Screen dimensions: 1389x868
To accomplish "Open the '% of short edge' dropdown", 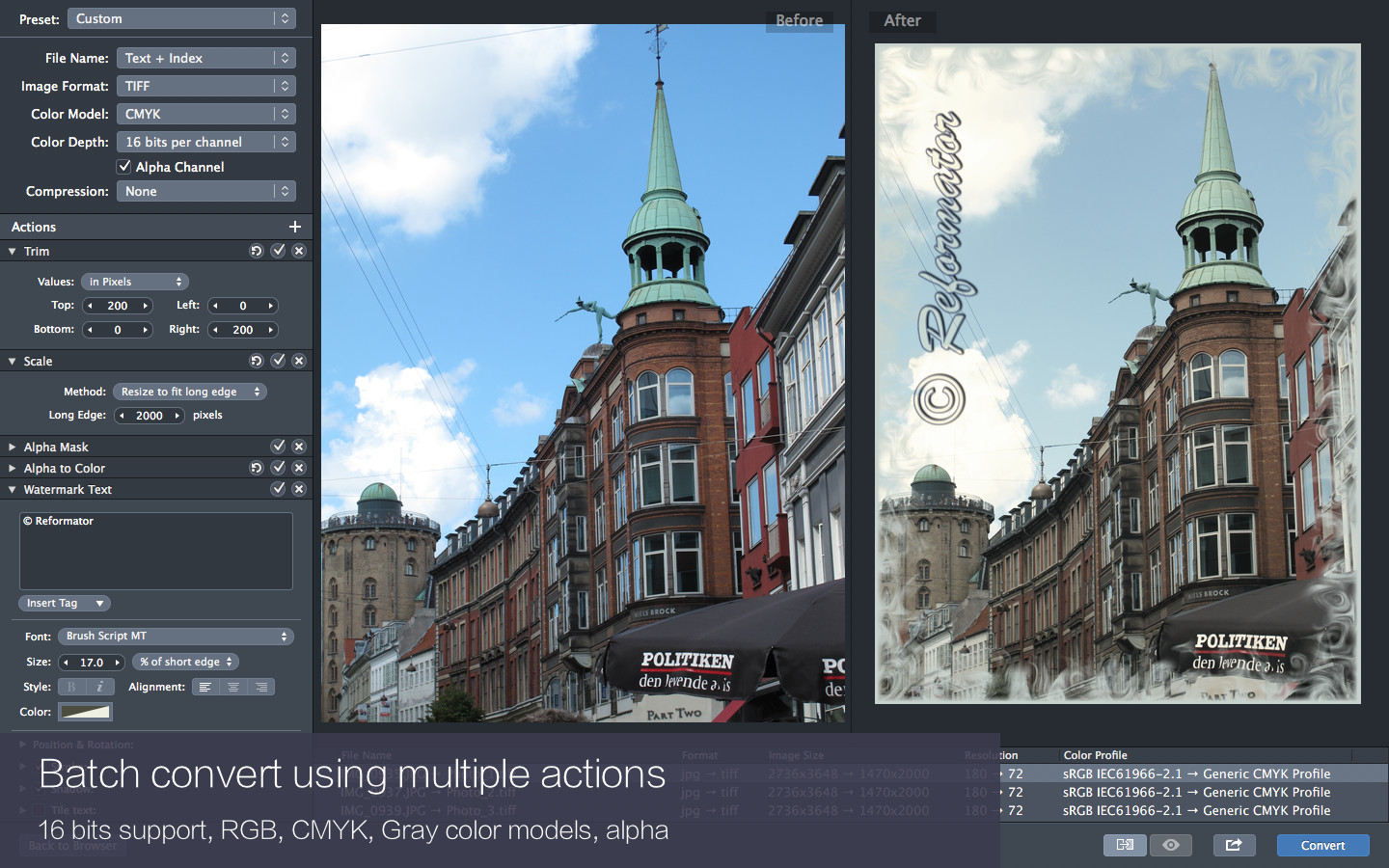I will pyautogui.click(x=185, y=662).
